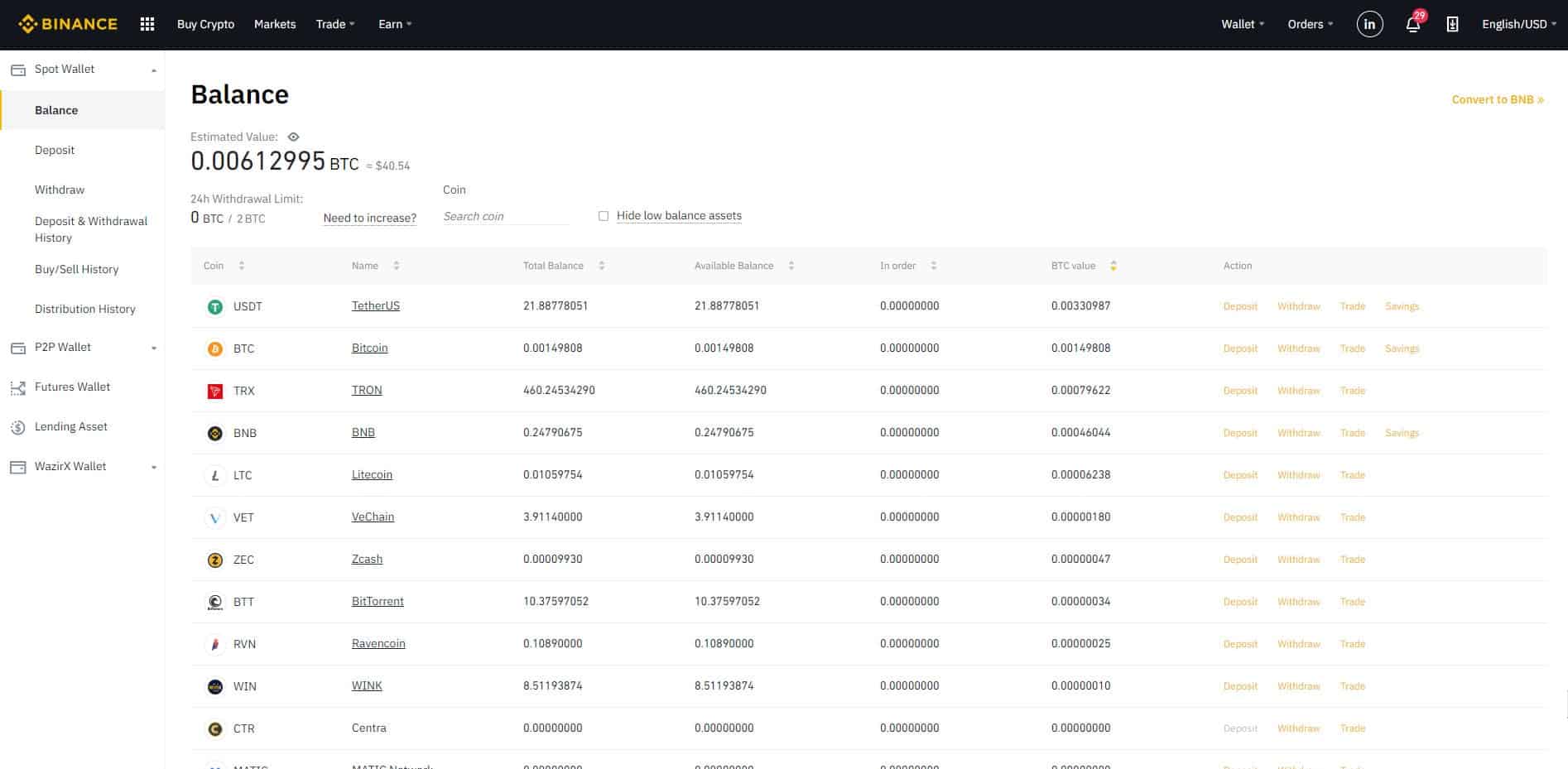Image resolution: width=1568 pixels, height=769 pixels.
Task: Click the Lending Asset icon
Action: pyautogui.click(x=17, y=427)
